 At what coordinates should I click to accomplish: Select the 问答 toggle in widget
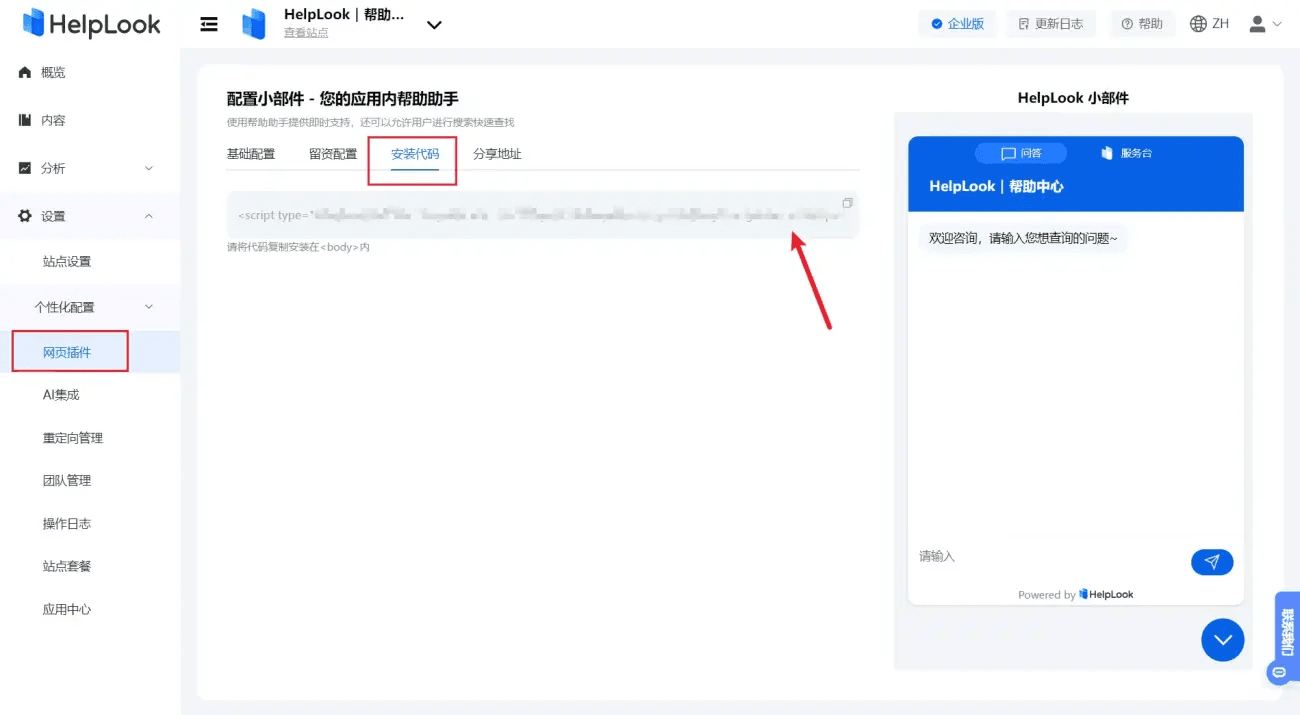coord(1021,153)
